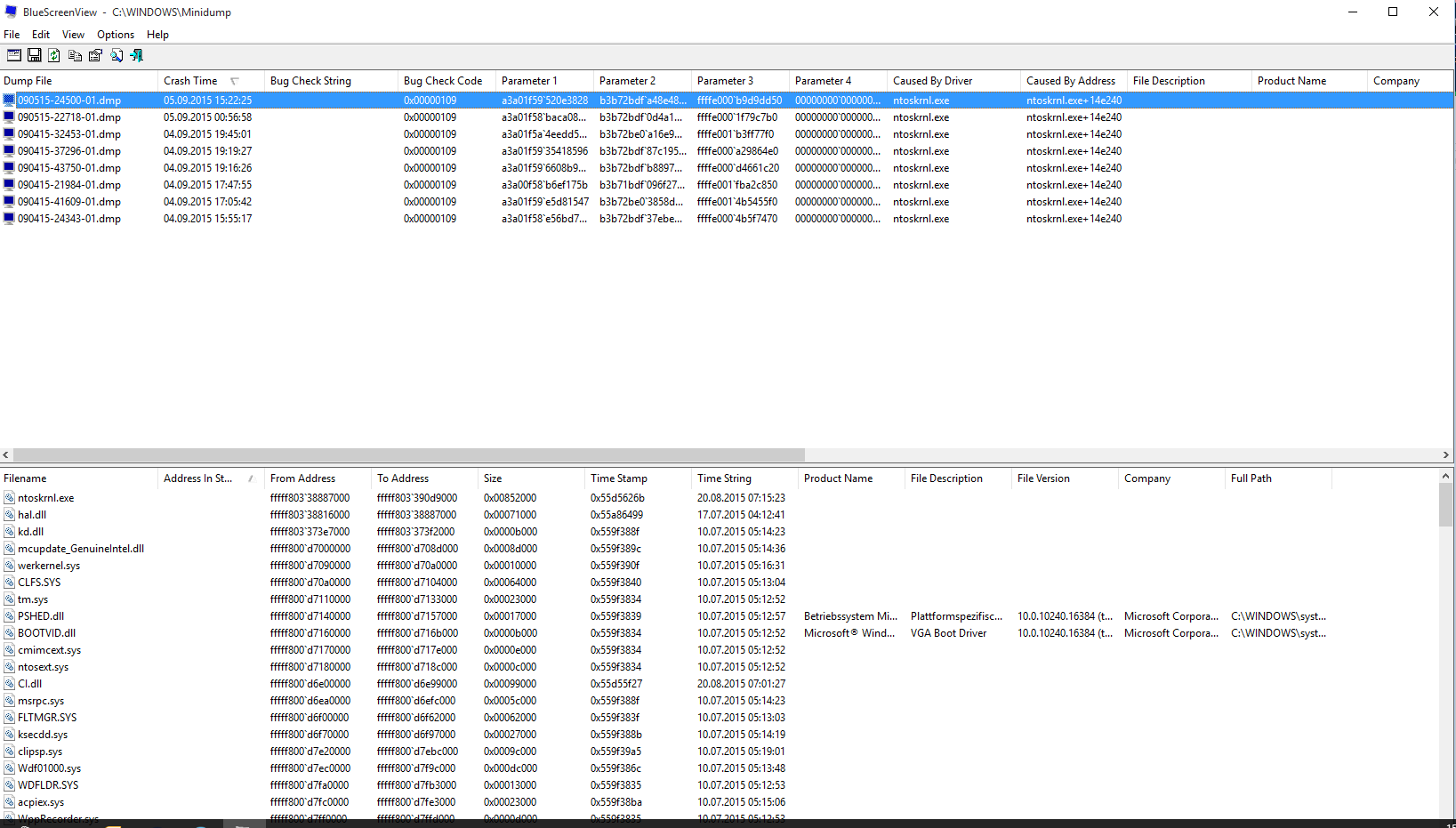Sort by Caused By Address column header

coord(1074,81)
